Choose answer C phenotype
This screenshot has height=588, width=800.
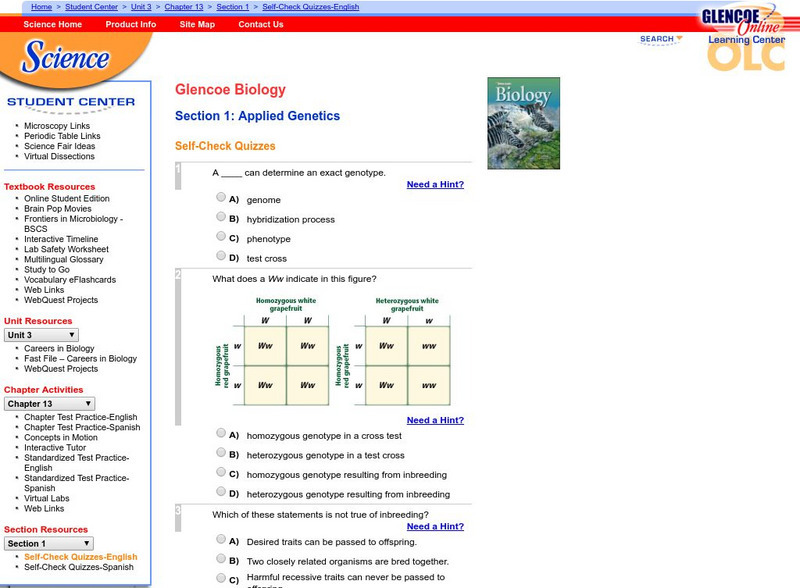pos(221,235)
